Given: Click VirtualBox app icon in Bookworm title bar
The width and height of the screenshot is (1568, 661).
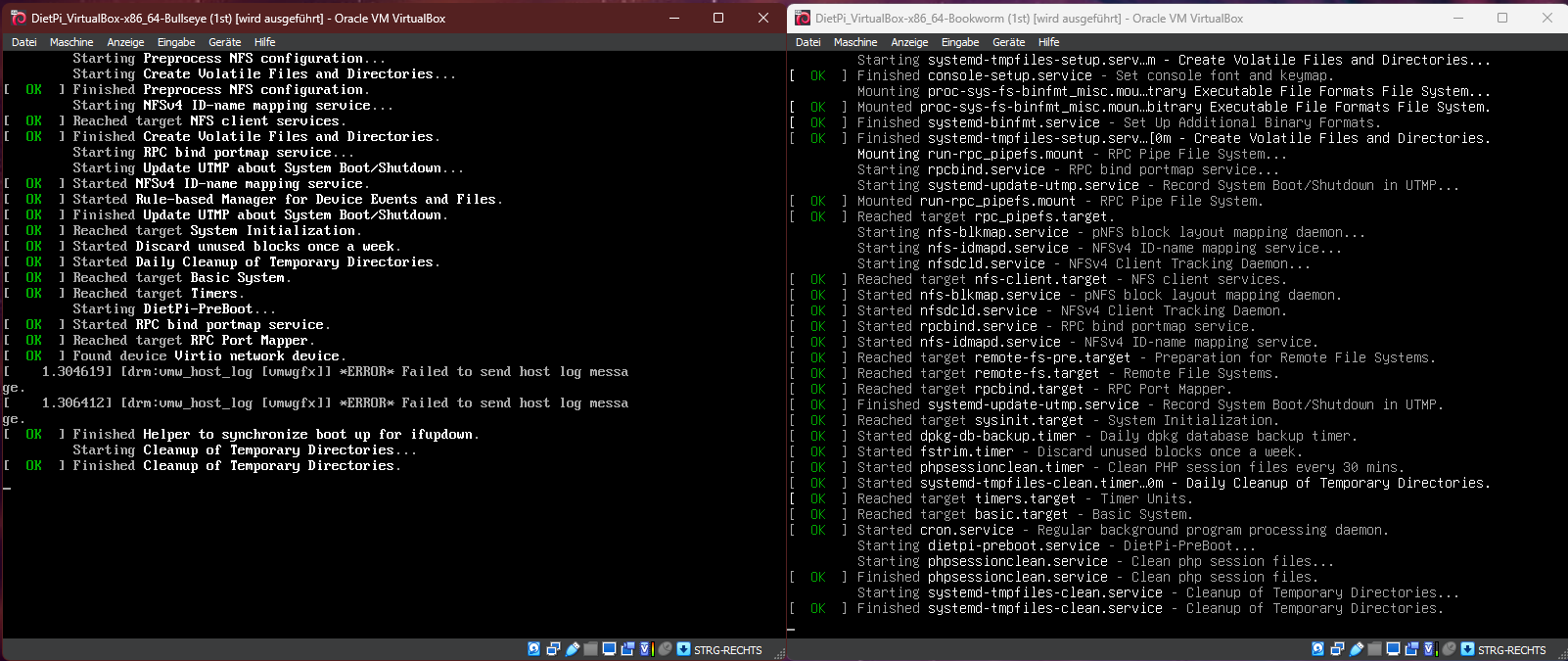Looking at the screenshot, I should pyautogui.click(x=803, y=18).
